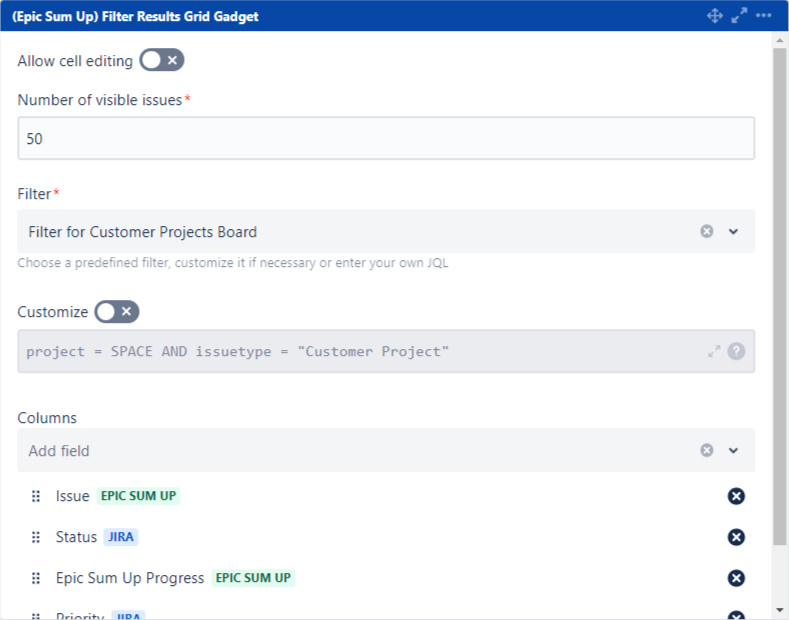
Task: Clear the selected filter with the X icon
Action: coord(707,231)
